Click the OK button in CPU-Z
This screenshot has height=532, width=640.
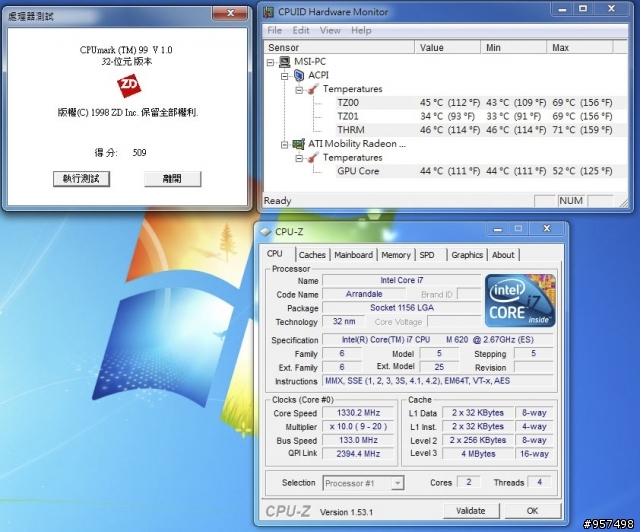[x=533, y=511]
